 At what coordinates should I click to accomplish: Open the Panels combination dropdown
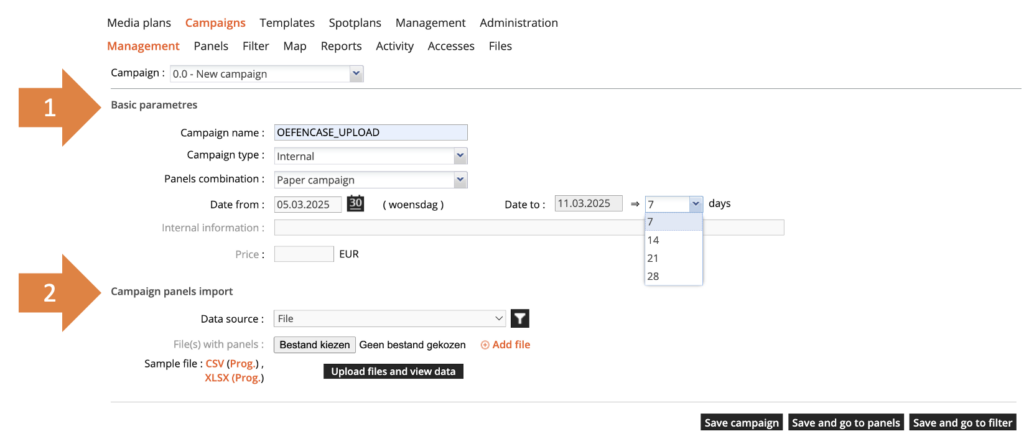pyautogui.click(x=460, y=180)
